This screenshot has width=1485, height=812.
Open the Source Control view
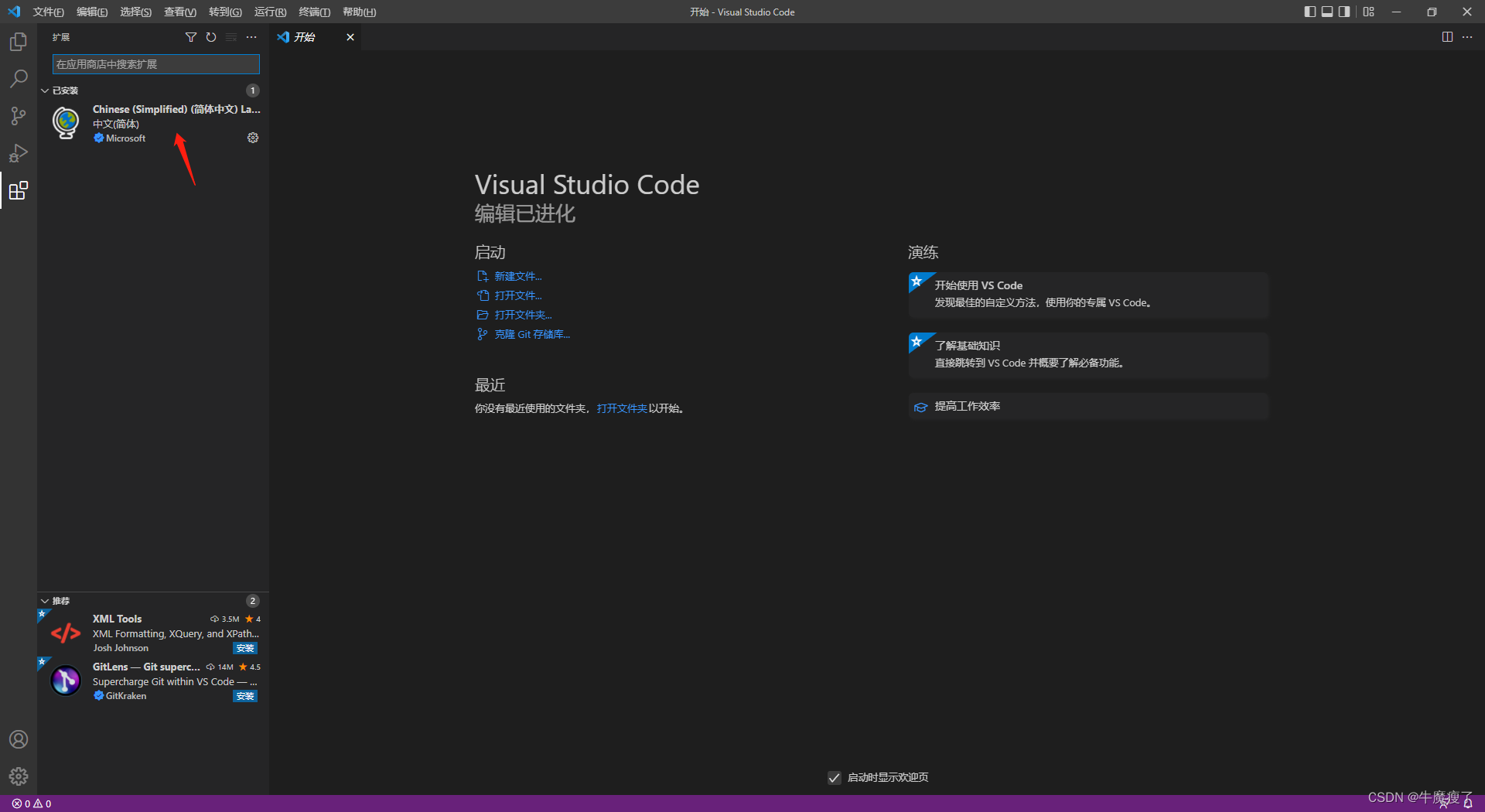[x=19, y=116]
